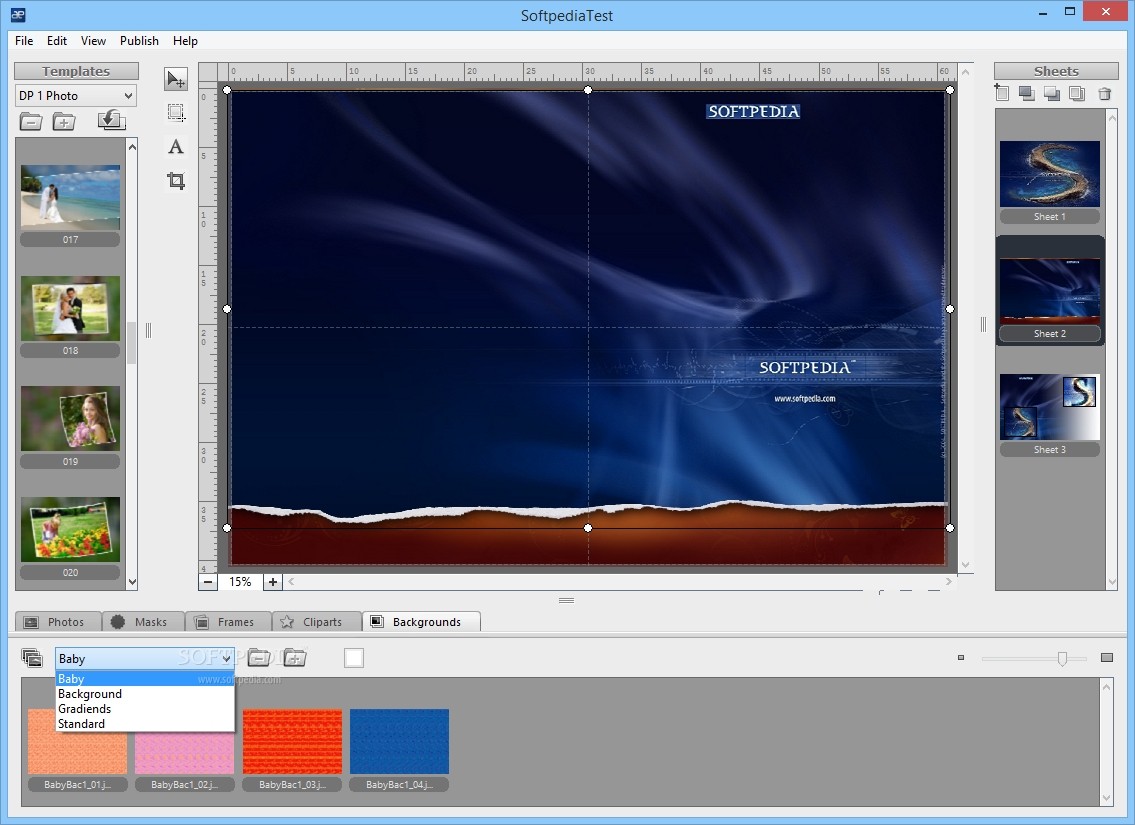Image resolution: width=1135 pixels, height=825 pixels.
Task: Click small thumbnail size icon
Action: click(961, 658)
